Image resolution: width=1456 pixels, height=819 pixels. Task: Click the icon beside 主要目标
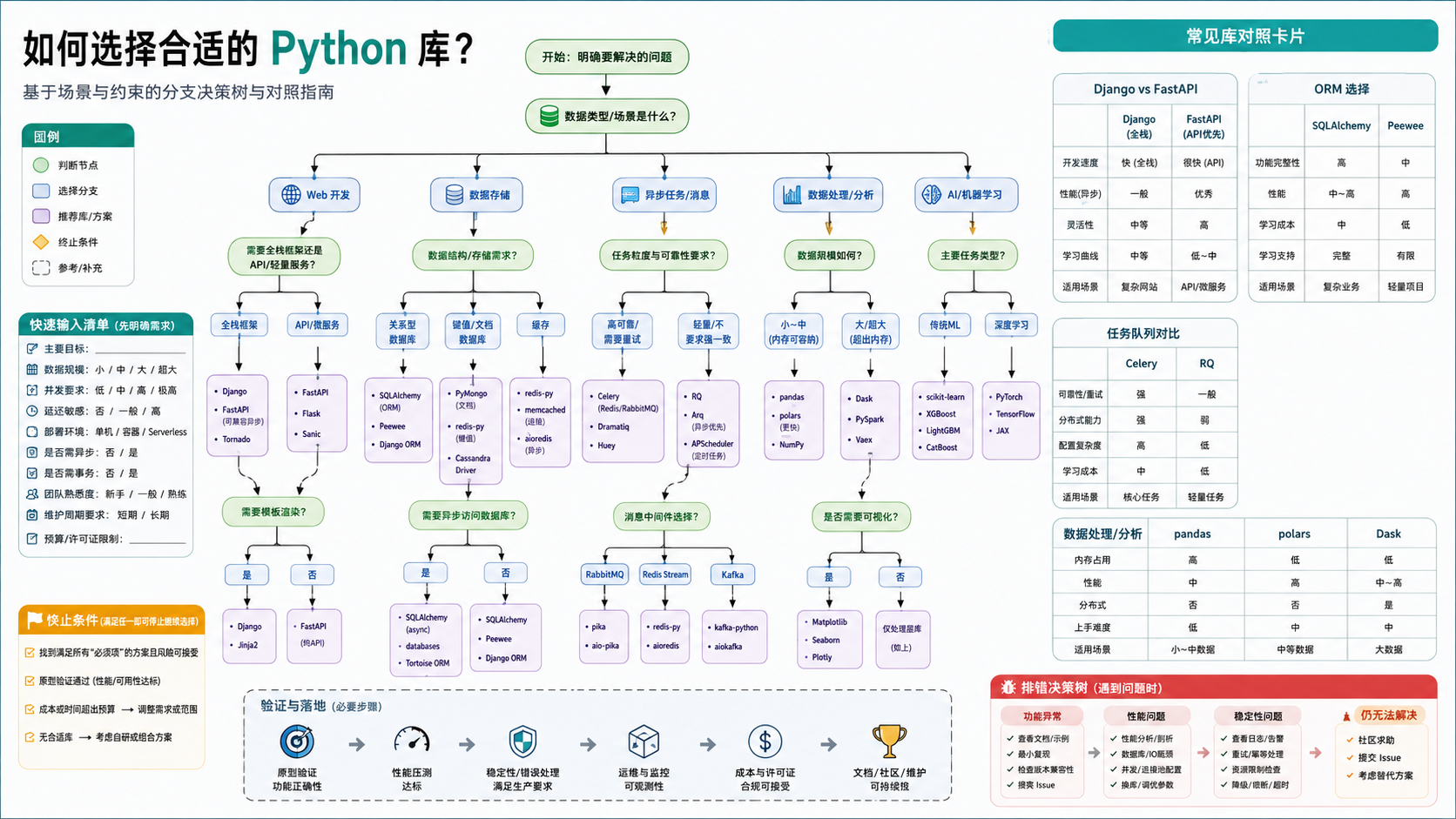(32, 348)
